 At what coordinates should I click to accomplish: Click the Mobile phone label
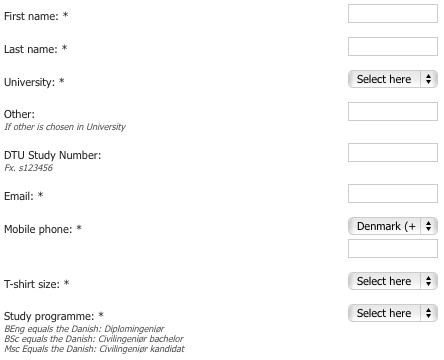click(38, 229)
